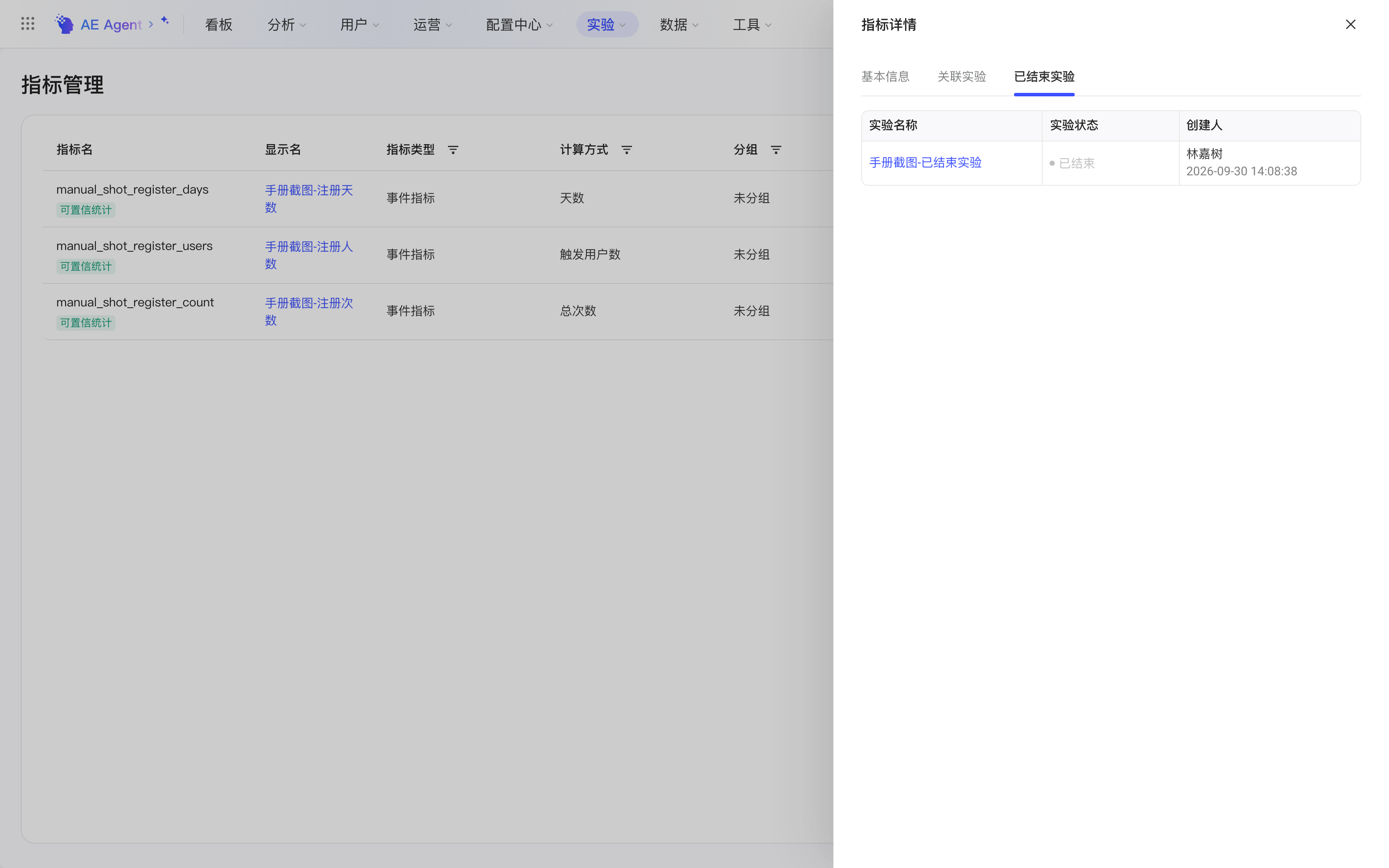Open the 手册截图-已结束实验 experiment link
The height and width of the screenshot is (868, 1389).
tap(925, 162)
